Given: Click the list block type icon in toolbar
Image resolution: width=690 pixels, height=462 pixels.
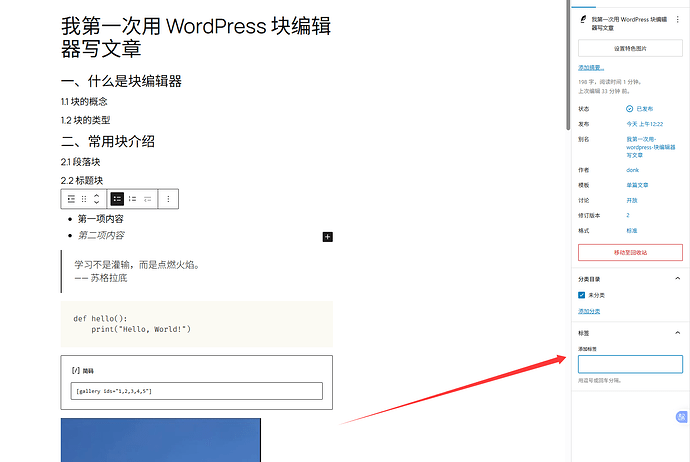Looking at the screenshot, I should (71, 199).
